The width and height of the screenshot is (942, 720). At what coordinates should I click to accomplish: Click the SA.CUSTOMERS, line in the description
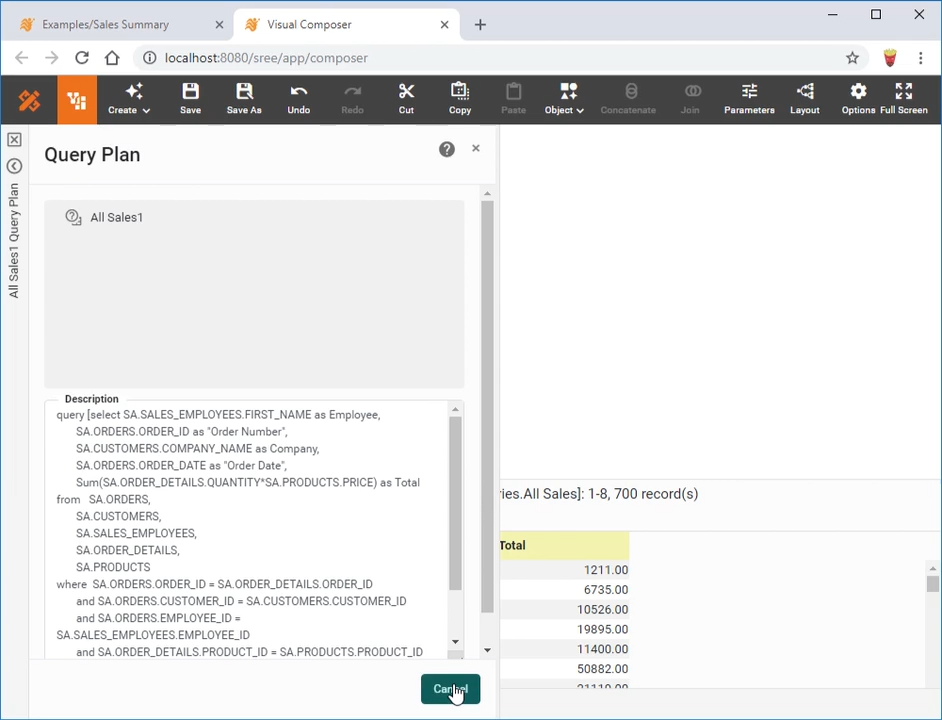(118, 516)
